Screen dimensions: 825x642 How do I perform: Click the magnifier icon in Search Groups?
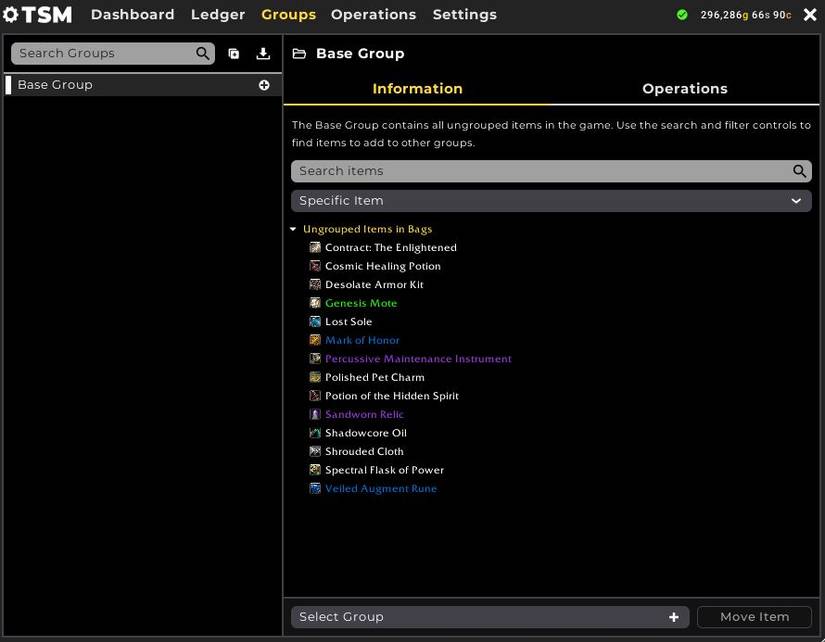203,54
